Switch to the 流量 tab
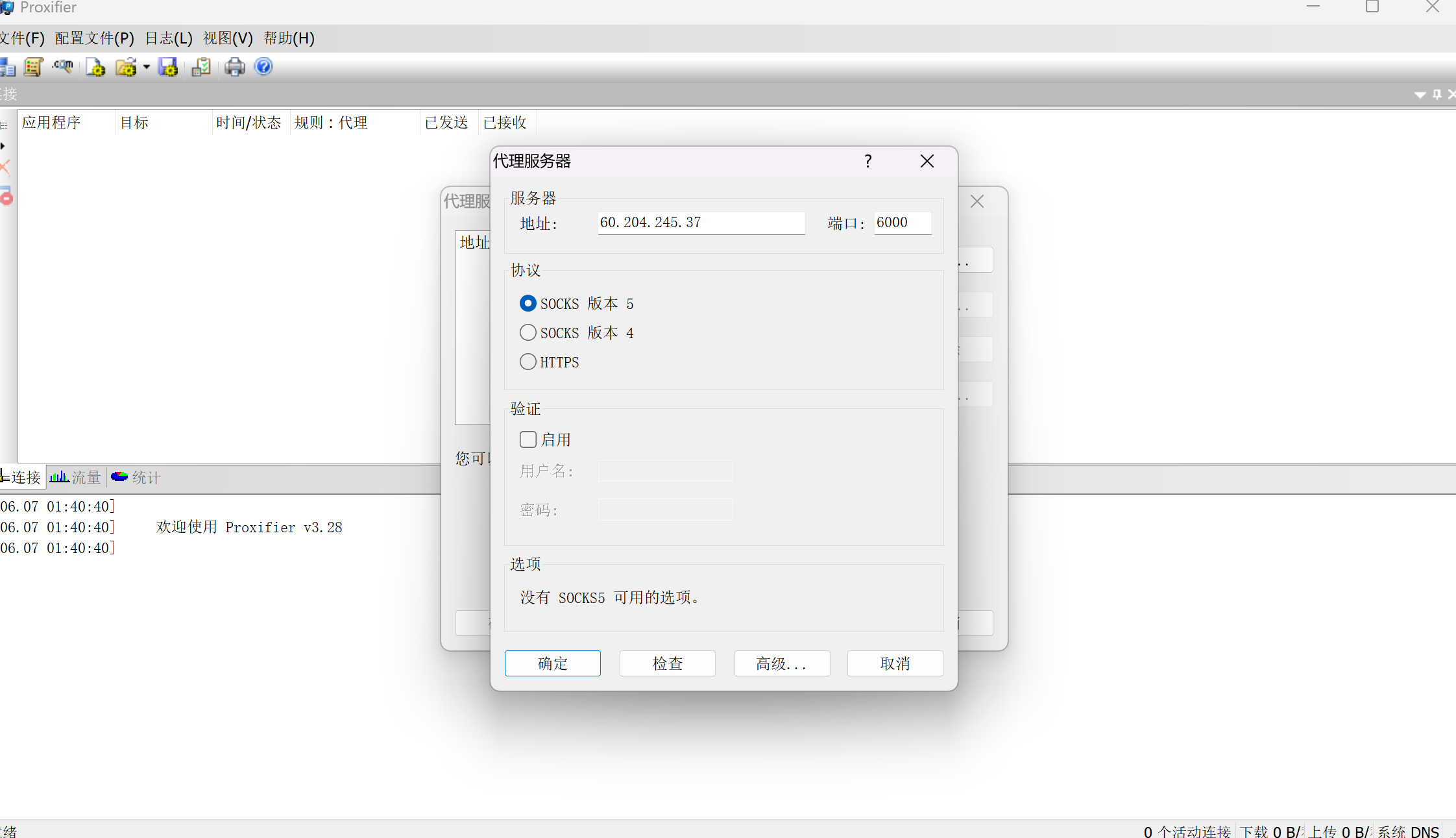This screenshot has width=1456, height=838. (x=77, y=478)
